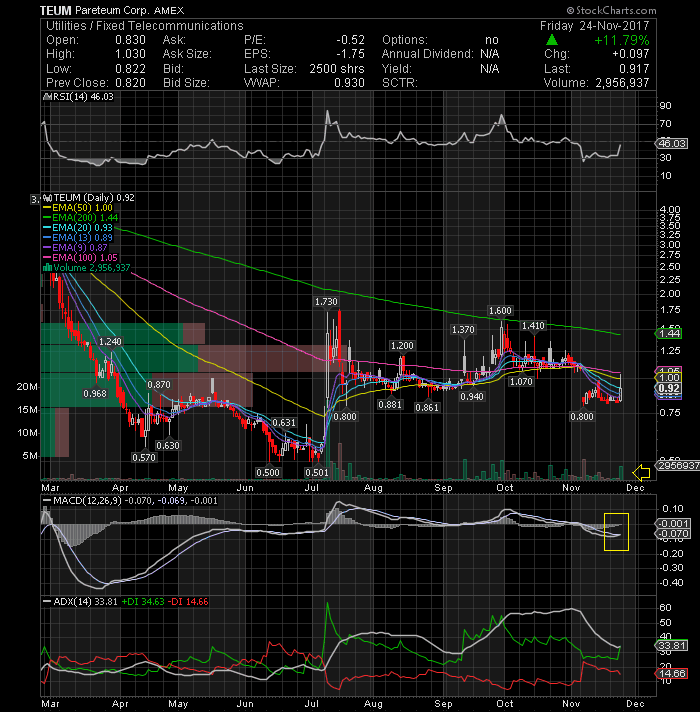Click the 0.870 price label
The height and width of the screenshot is (712, 700).
point(159,385)
